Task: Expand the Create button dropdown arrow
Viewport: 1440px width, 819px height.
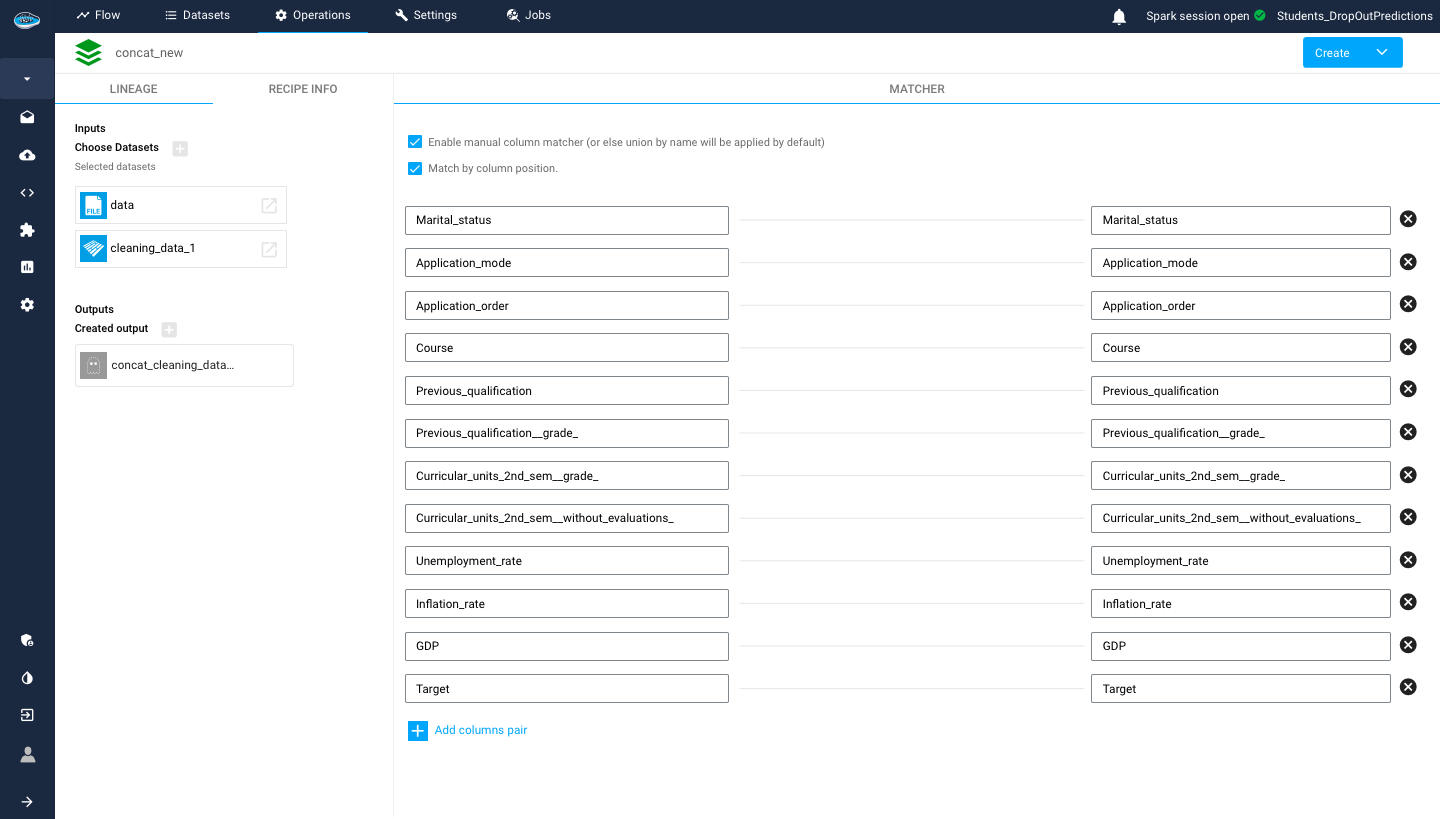Action: 1381,53
